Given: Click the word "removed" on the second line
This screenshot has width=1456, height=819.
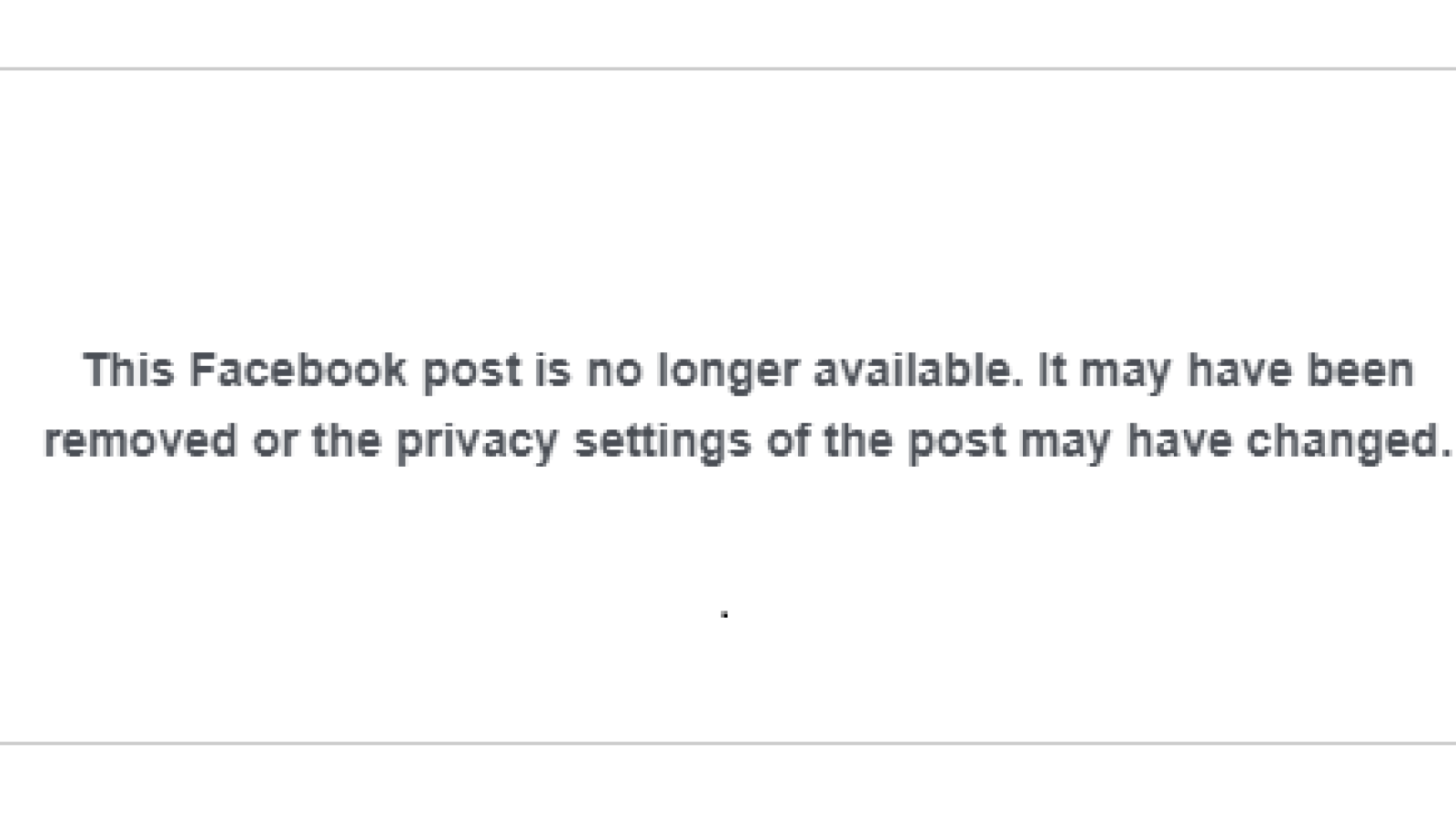Looking at the screenshot, I should pos(140,441).
